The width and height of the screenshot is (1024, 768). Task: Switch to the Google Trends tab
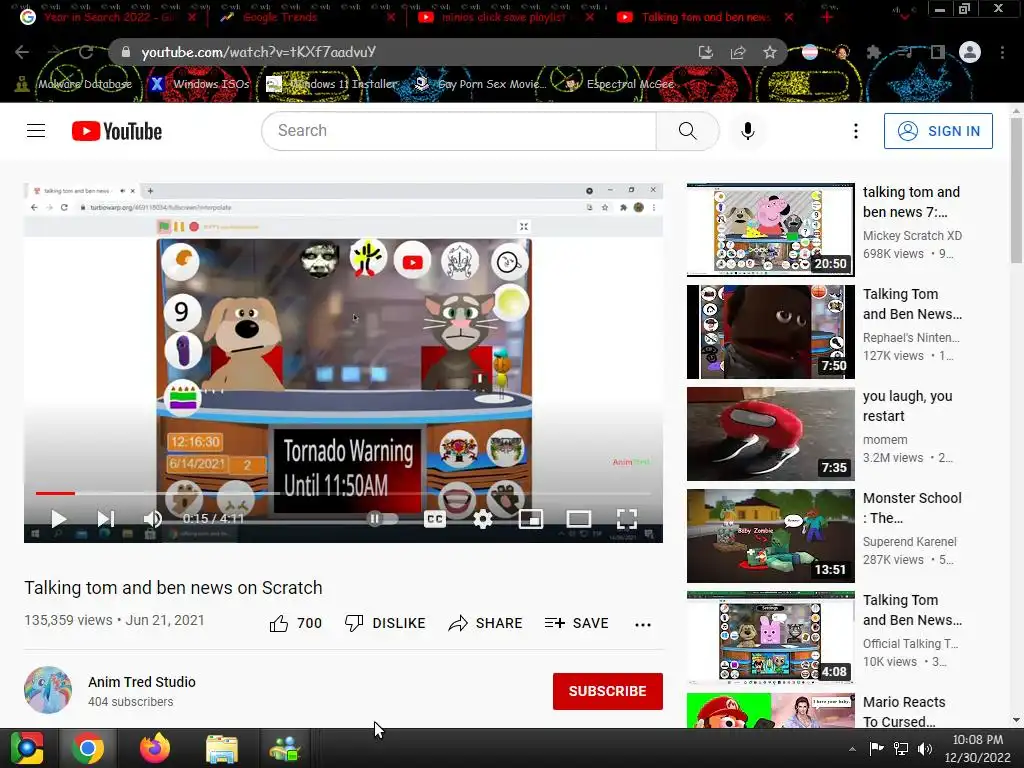click(307, 17)
